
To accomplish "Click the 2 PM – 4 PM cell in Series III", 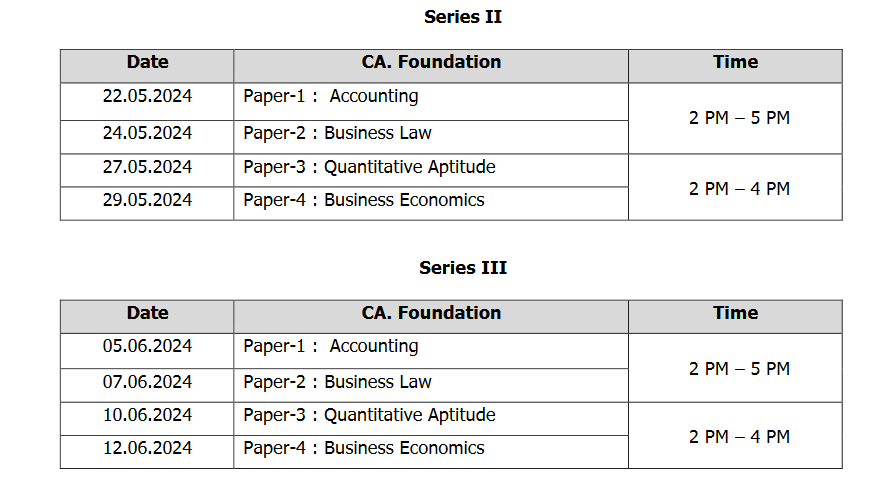I will (739, 437).
